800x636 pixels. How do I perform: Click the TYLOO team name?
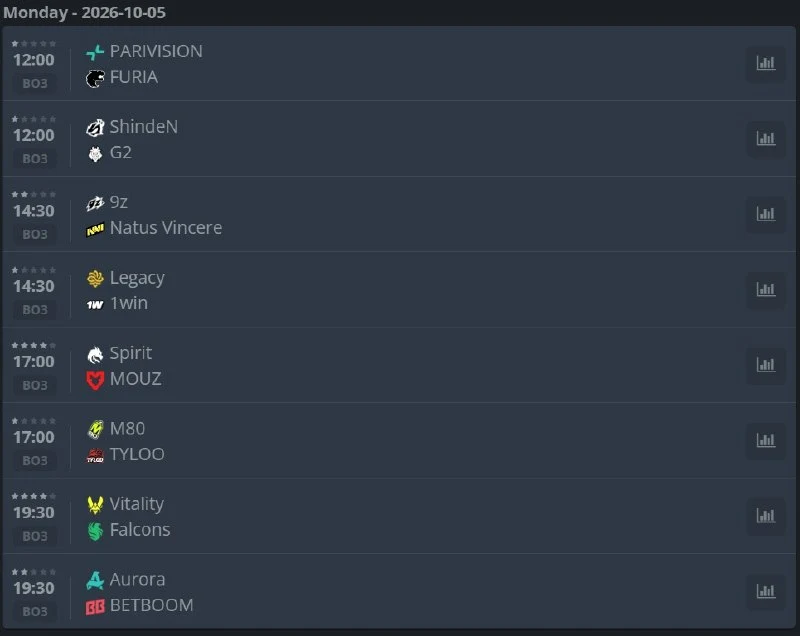(137, 454)
